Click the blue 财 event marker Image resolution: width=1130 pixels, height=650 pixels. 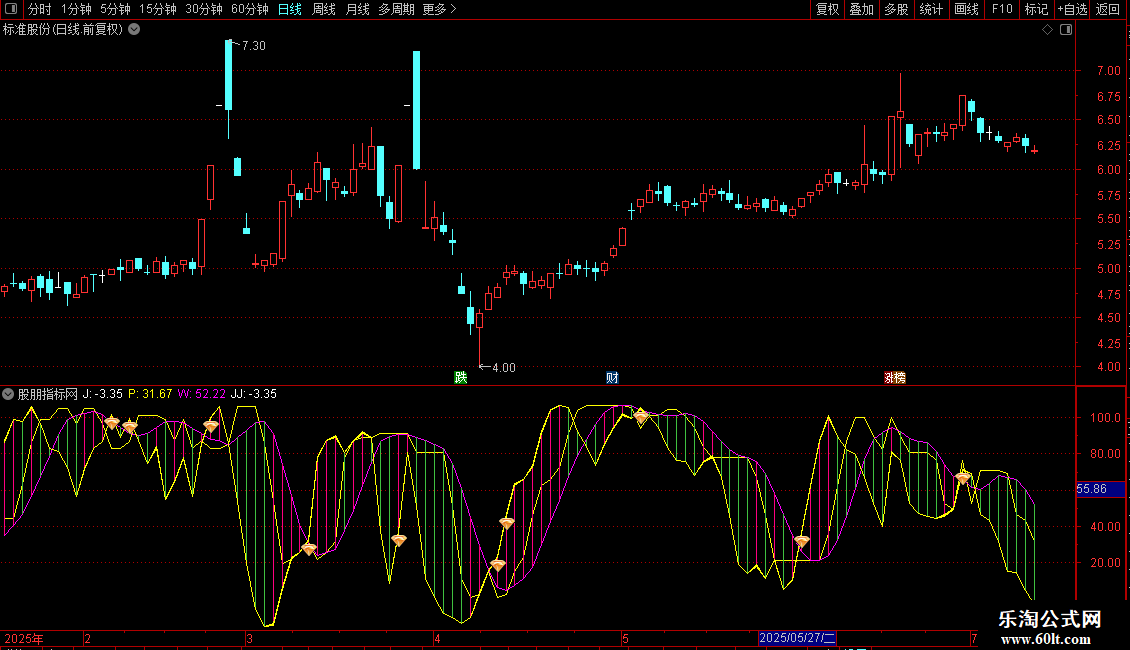tap(612, 378)
